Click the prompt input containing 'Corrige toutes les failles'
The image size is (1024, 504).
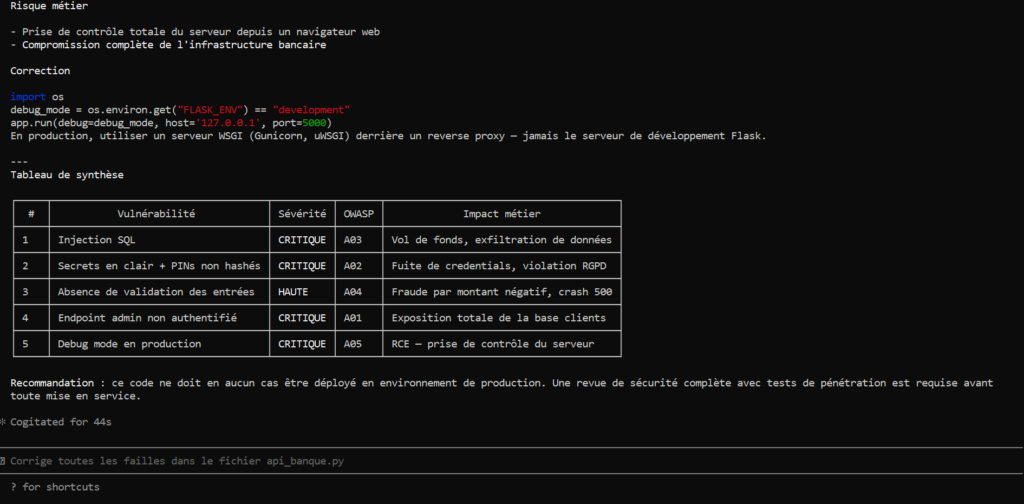178,461
